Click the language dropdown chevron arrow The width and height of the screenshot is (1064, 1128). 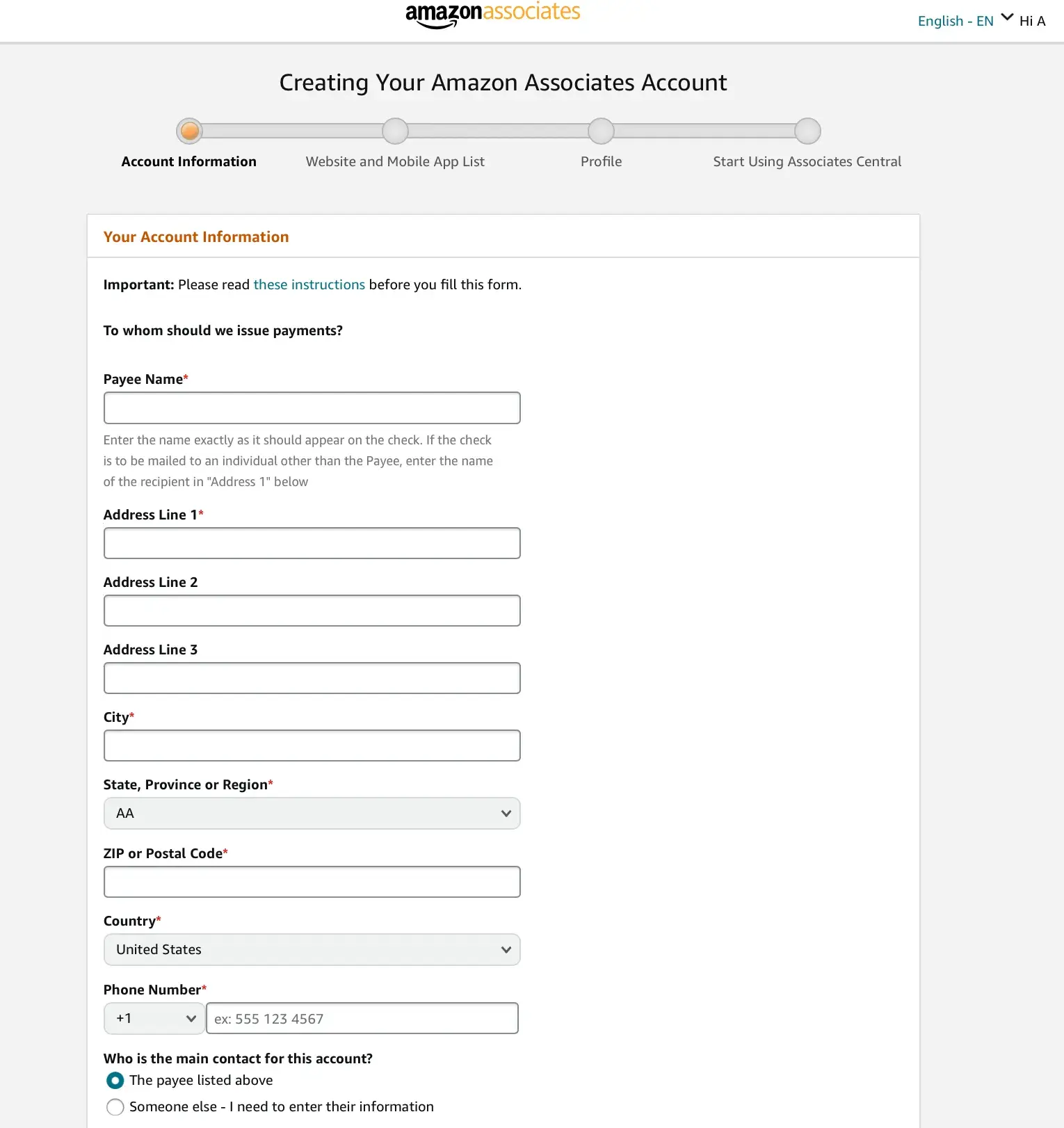(x=1006, y=17)
